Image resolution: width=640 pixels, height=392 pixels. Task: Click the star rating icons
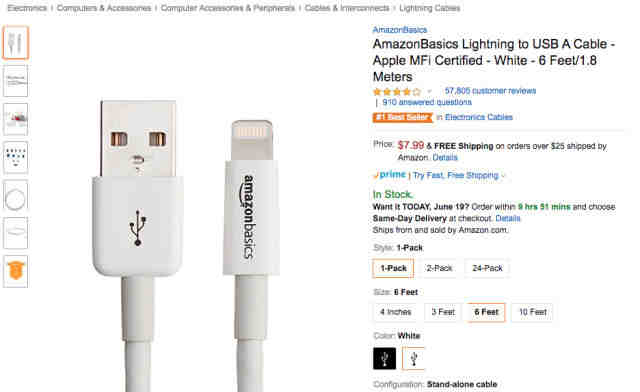tap(396, 91)
